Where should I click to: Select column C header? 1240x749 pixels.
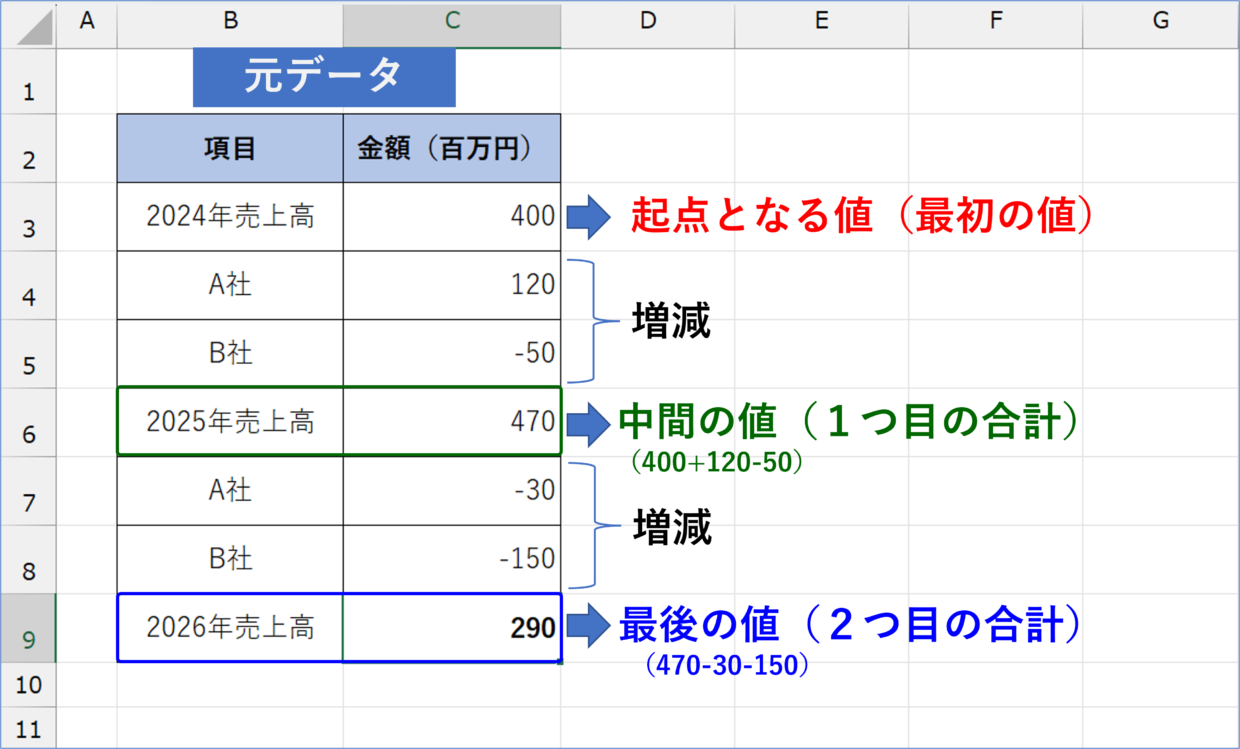pos(452,22)
